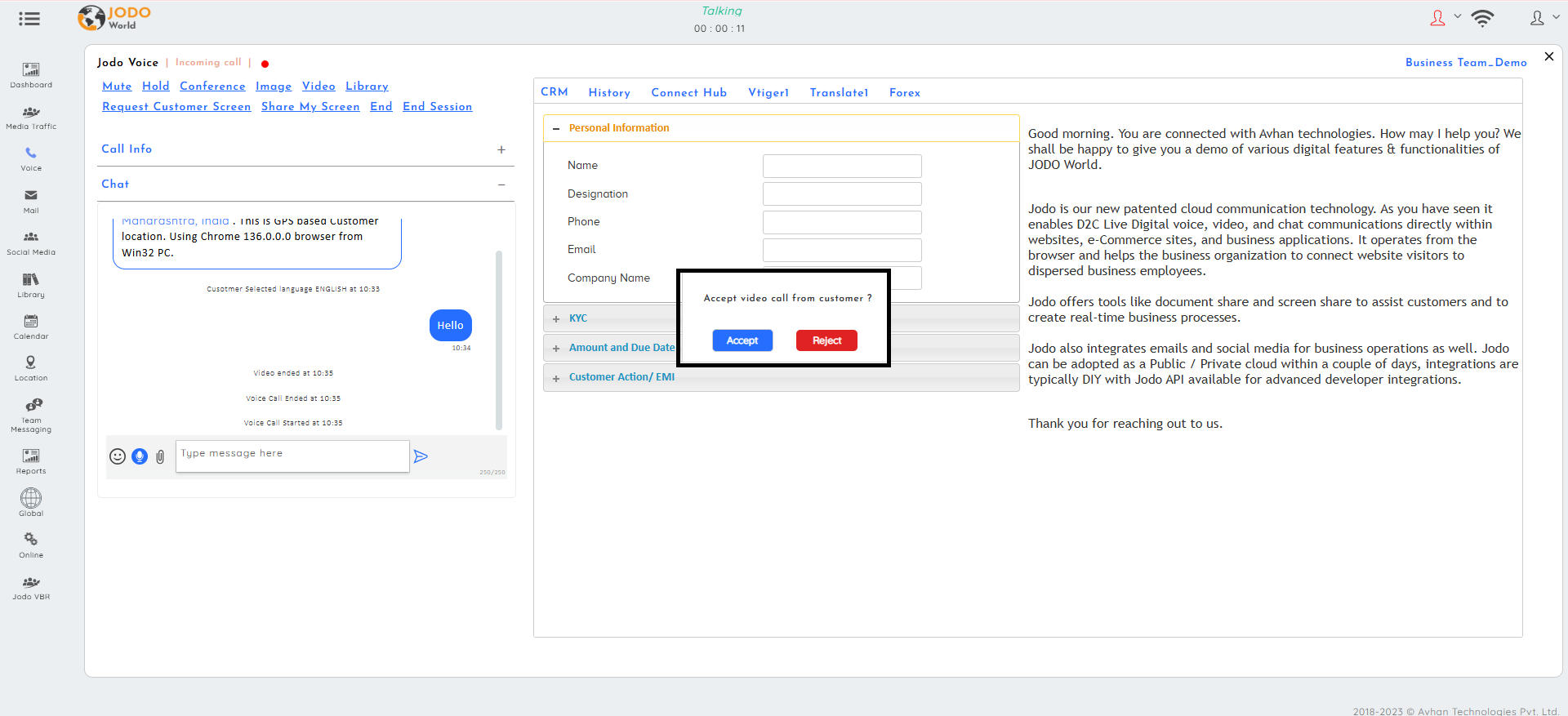Click Request Customer Screen link
Screen dimensions: 1568x716
[176, 106]
